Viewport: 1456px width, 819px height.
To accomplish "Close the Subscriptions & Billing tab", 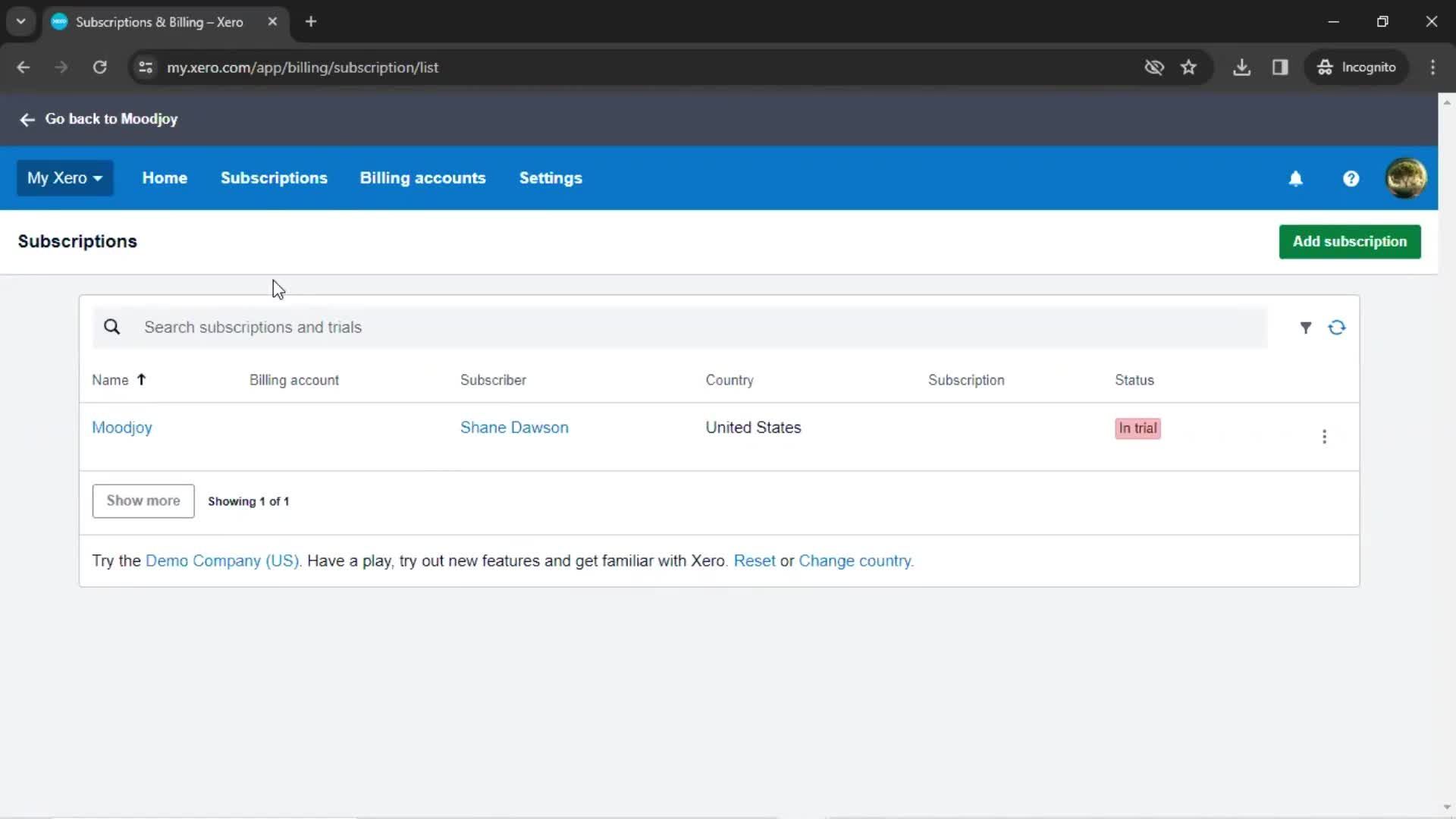I will pos(272,22).
